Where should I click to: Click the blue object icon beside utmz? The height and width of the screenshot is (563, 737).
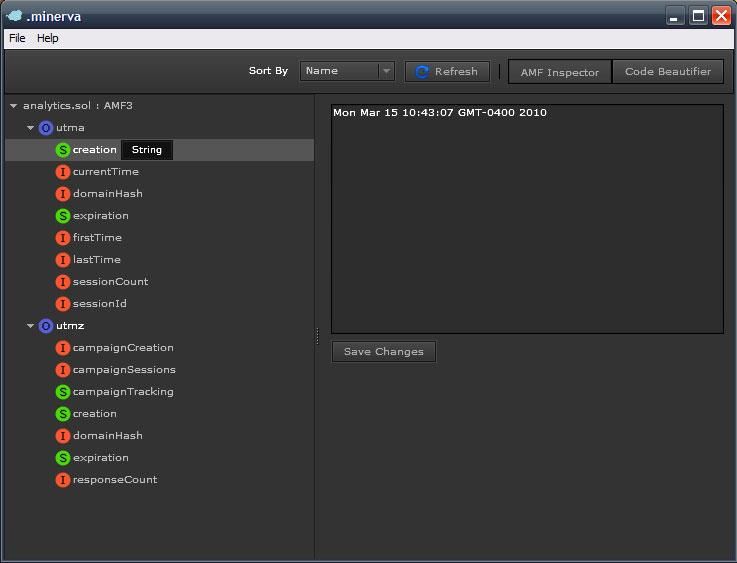(45, 326)
